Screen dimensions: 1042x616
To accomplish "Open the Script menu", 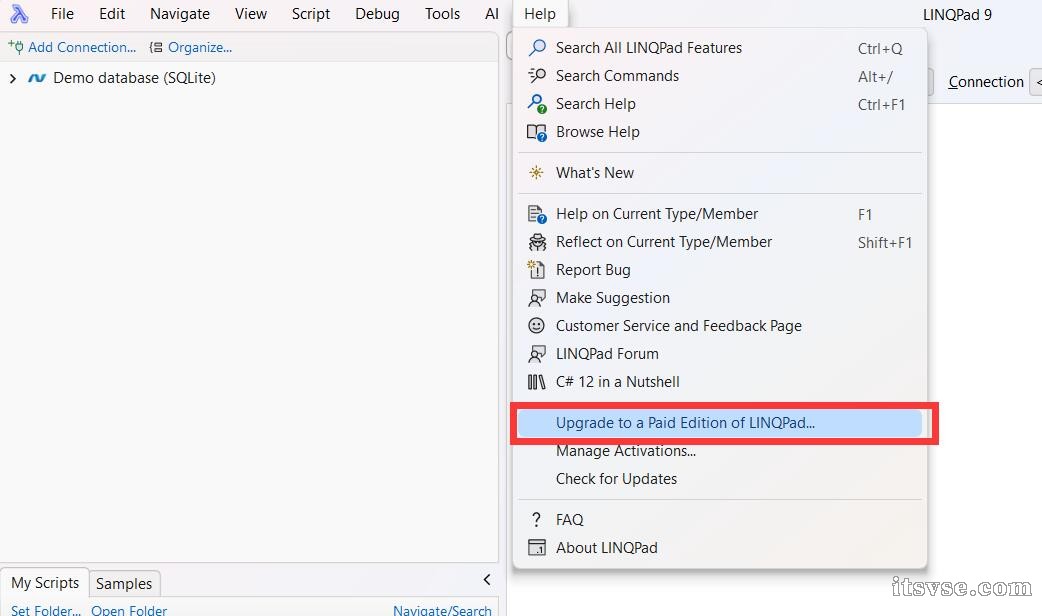I will 311,14.
